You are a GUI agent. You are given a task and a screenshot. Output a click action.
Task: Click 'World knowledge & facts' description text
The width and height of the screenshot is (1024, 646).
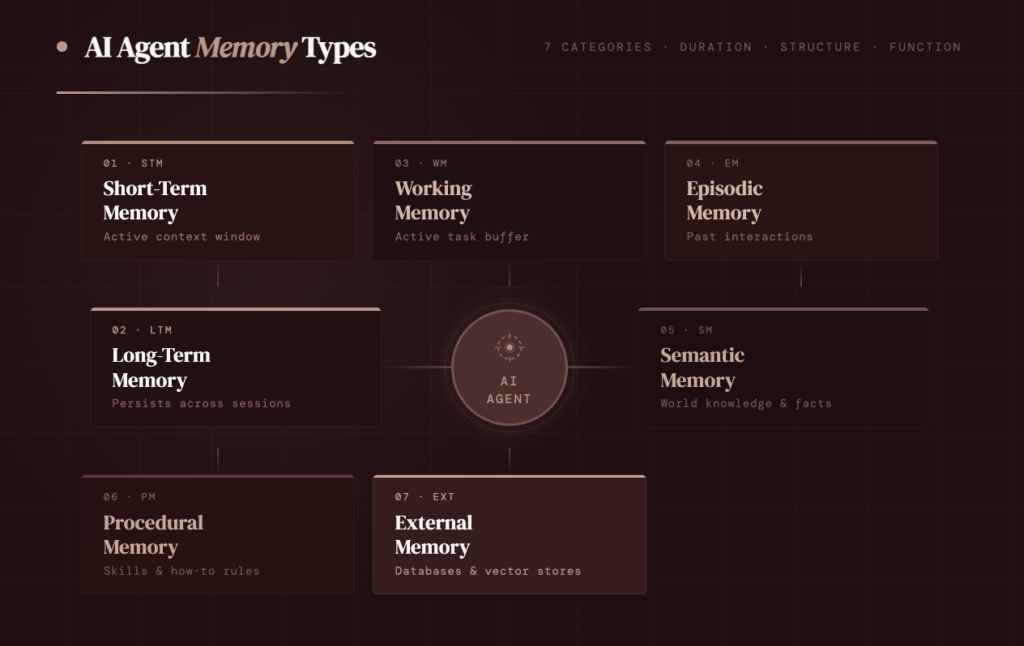[x=746, y=404]
